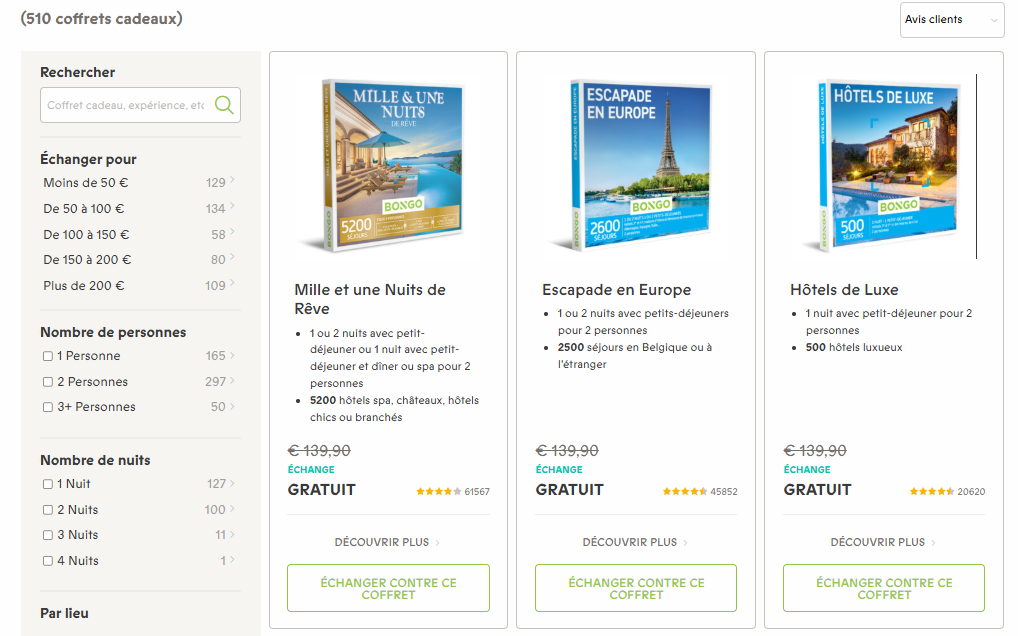Click star rating of Escapade en Europe
The width and height of the screenshot is (1018, 636).
[x=682, y=491]
